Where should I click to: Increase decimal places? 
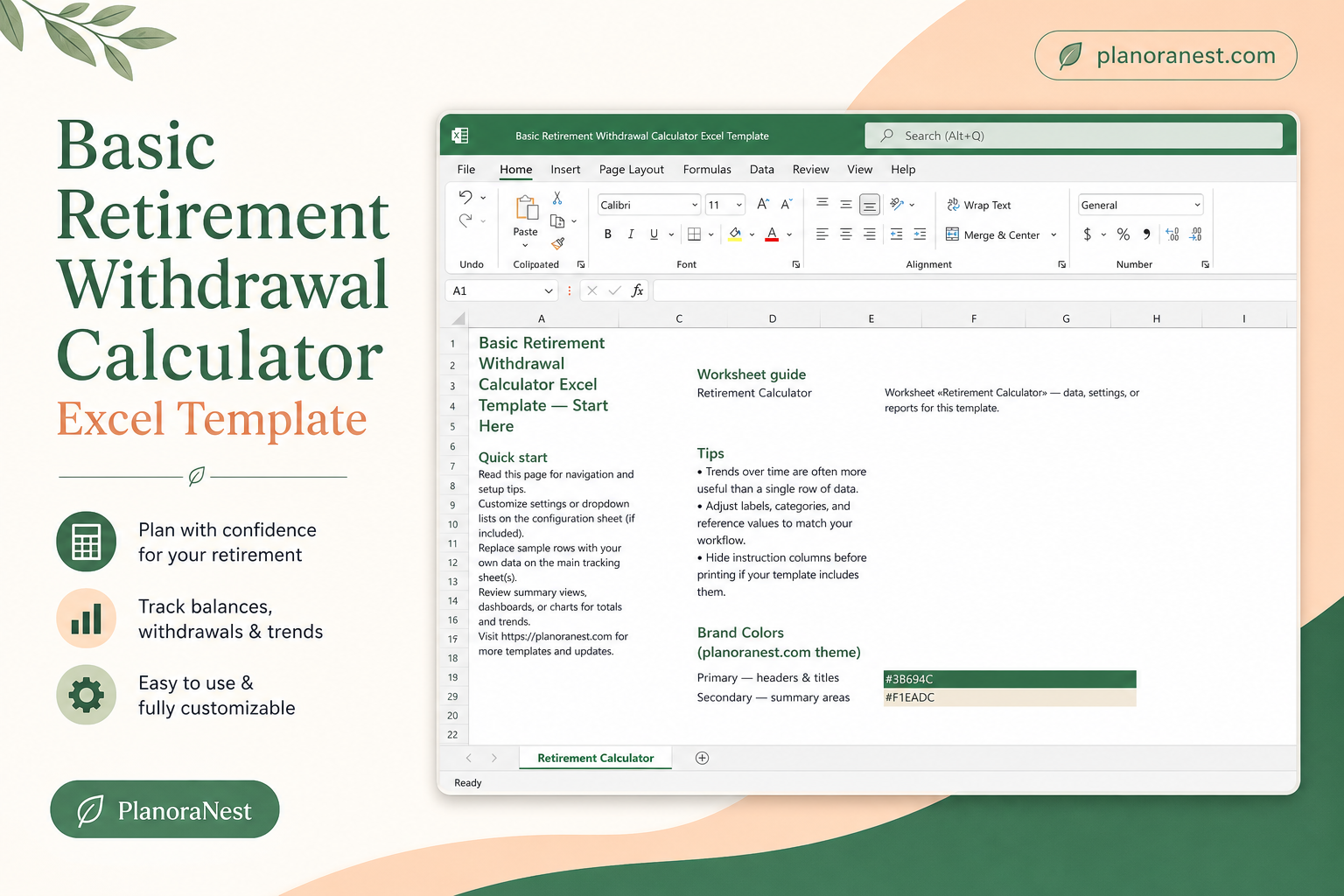[x=1172, y=234]
